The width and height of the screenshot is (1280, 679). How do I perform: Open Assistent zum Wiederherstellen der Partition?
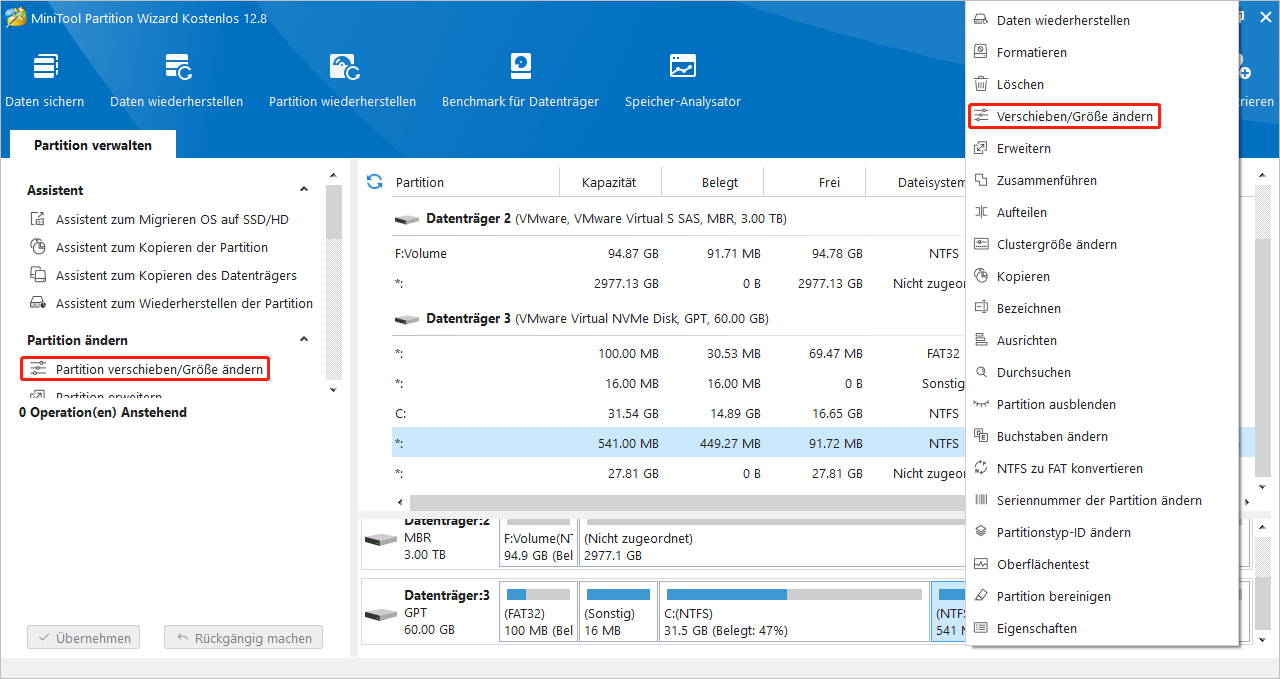tap(171, 303)
